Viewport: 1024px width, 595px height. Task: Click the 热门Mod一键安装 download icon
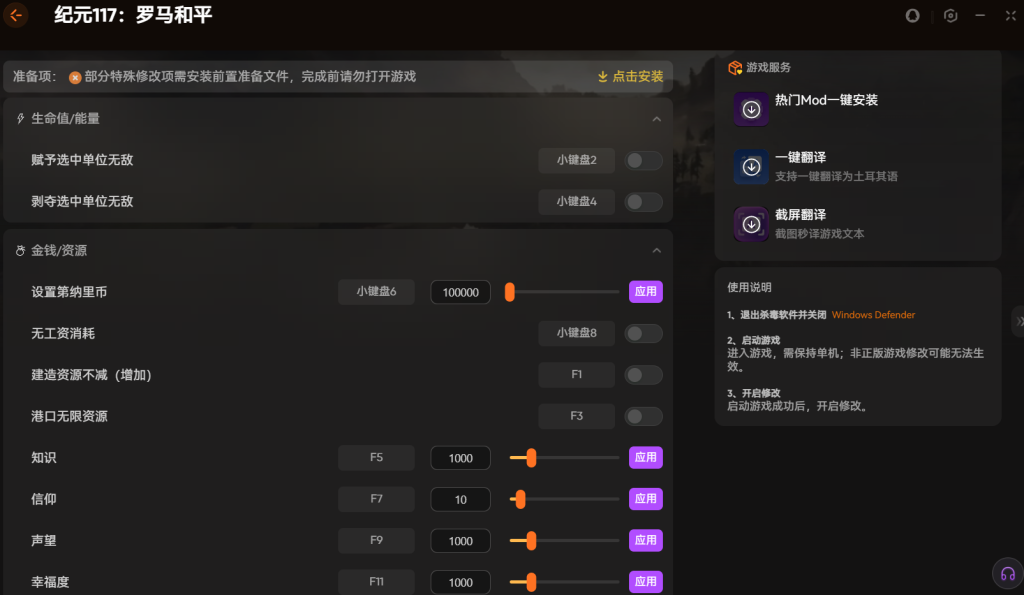tap(751, 109)
